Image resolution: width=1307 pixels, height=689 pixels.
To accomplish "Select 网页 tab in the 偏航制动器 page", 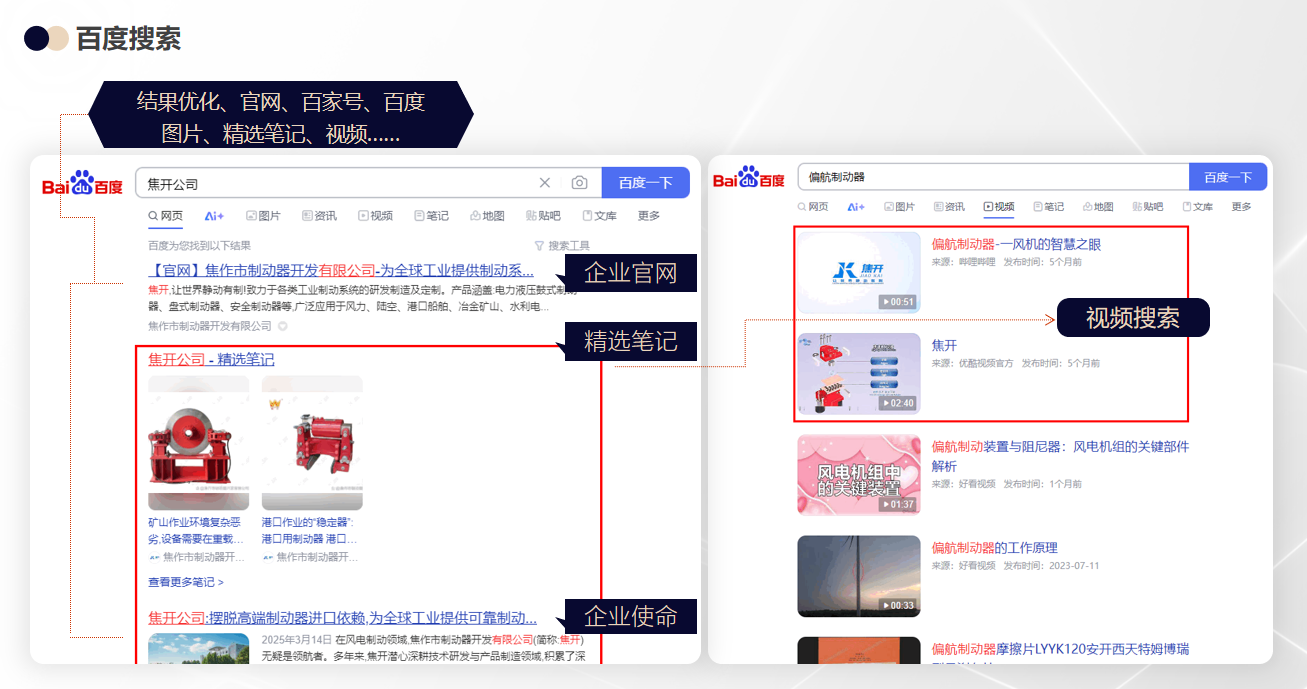I will click(813, 207).
